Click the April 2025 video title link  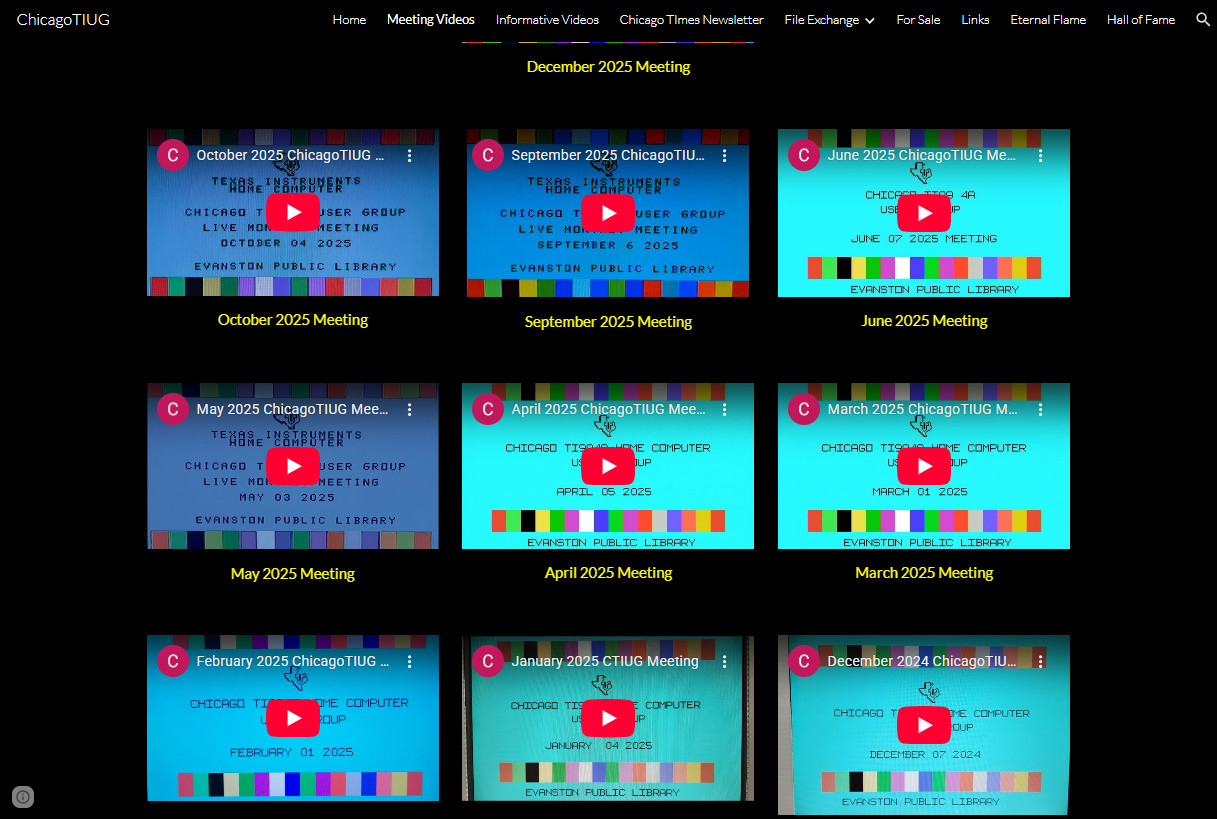[x=608, y=410]
